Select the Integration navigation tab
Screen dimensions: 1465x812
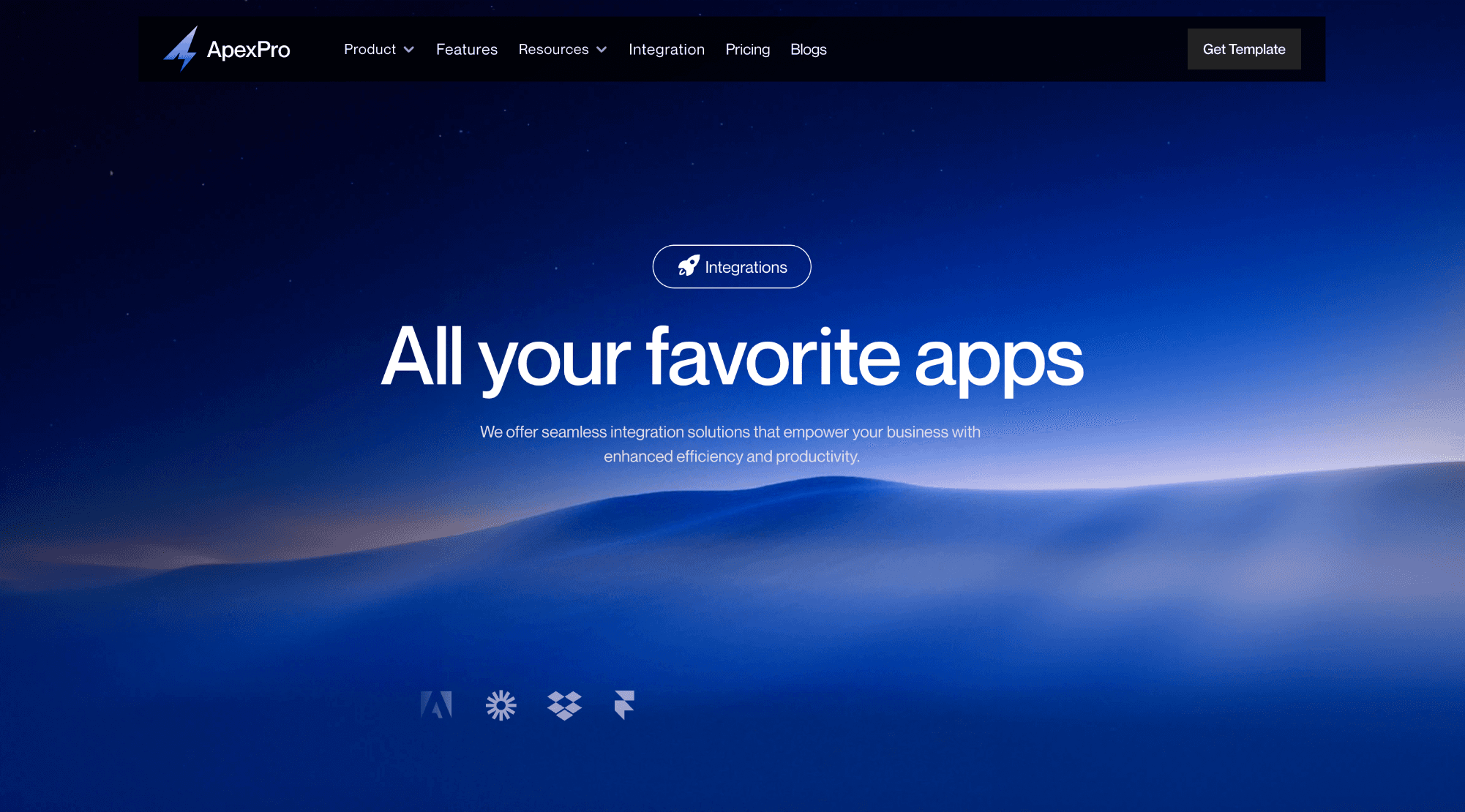coord(665,49)
